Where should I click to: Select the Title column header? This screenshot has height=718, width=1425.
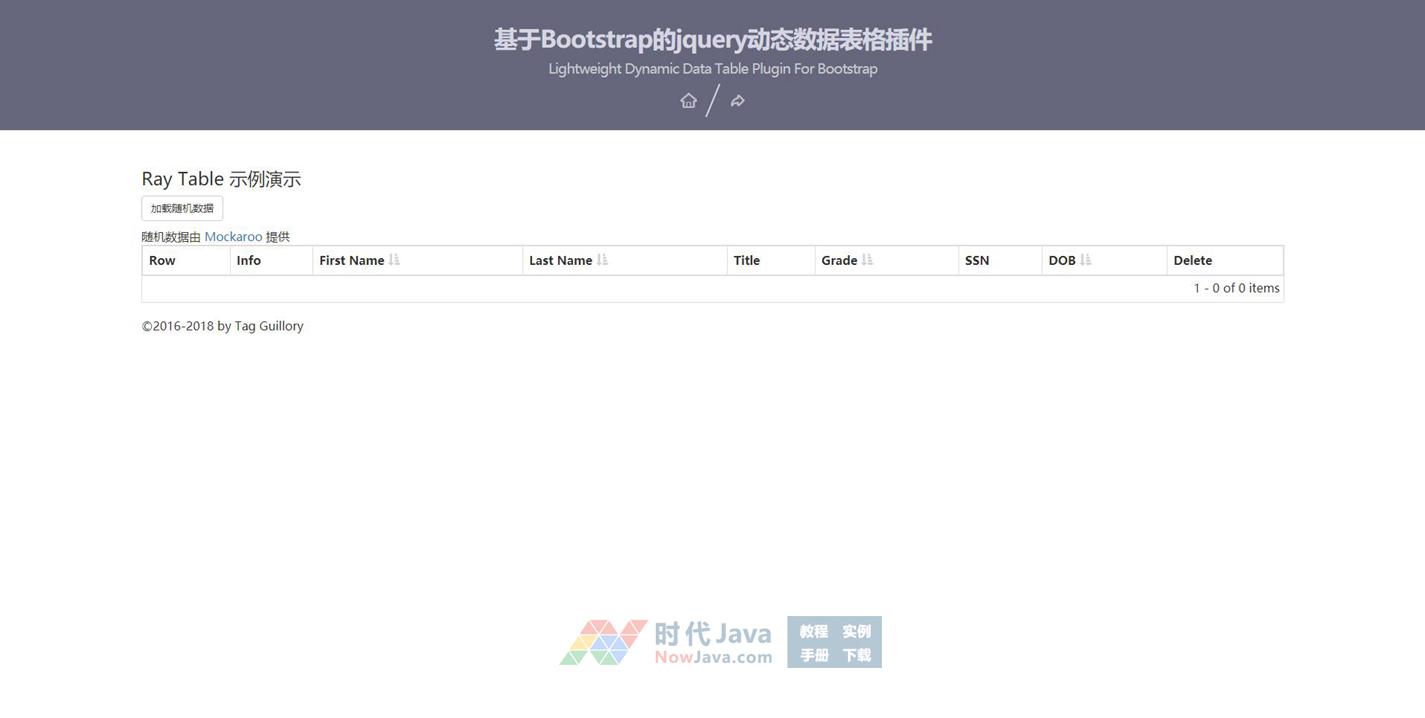pos(746,260)
